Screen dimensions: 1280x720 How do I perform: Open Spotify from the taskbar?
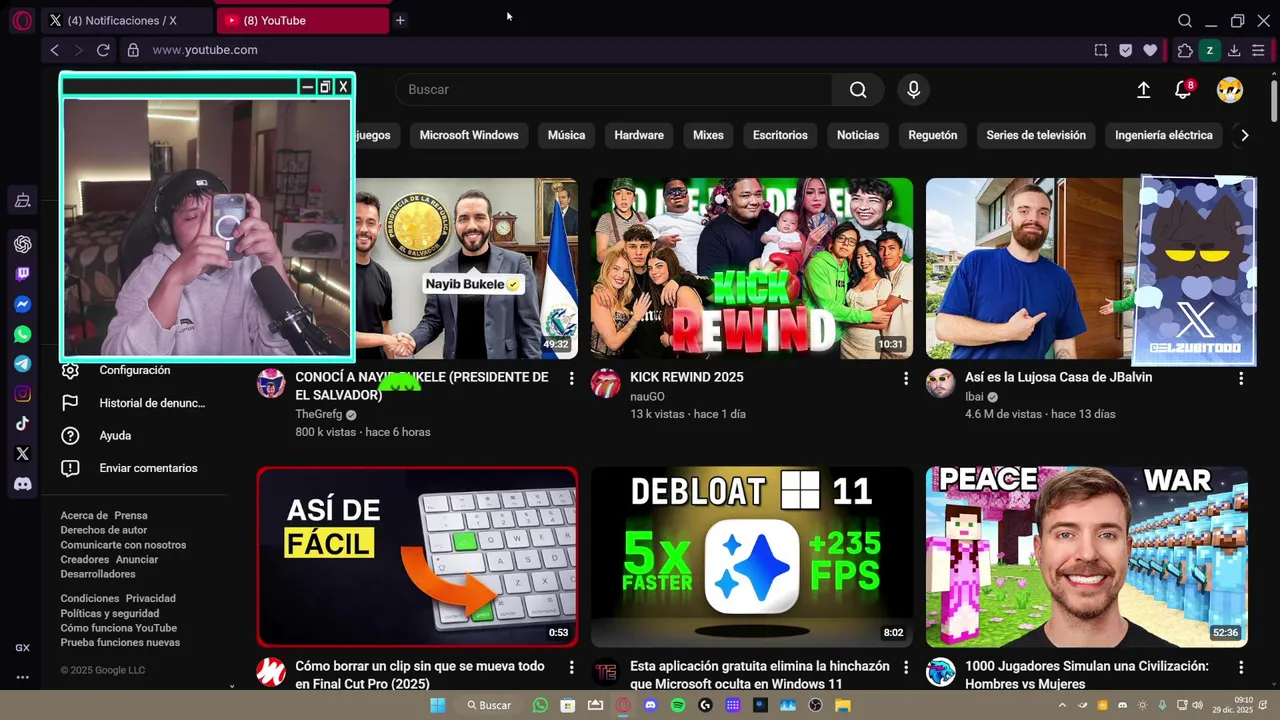pyautogui.click(x=678, y=705)
